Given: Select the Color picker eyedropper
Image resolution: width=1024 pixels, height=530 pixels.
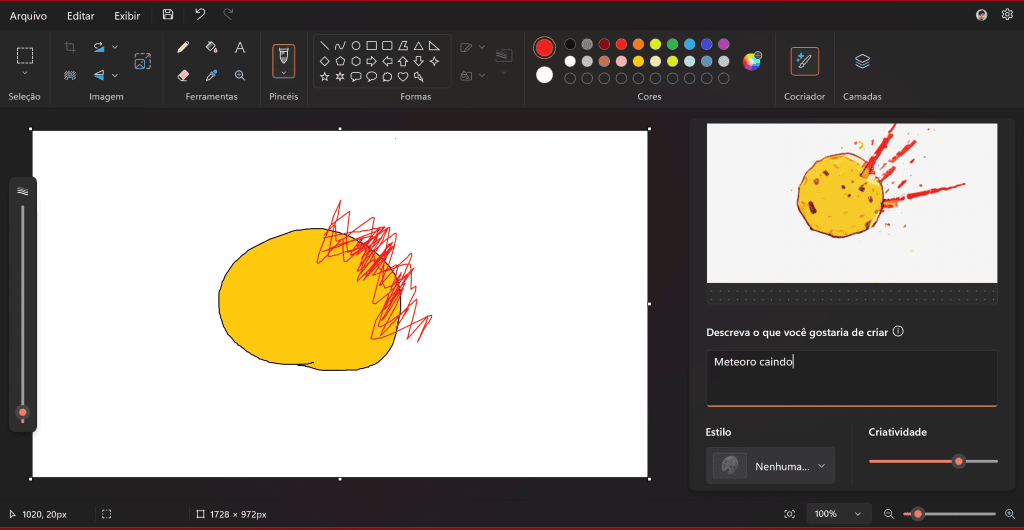Looking at the screenshot, I should point(211,75).
